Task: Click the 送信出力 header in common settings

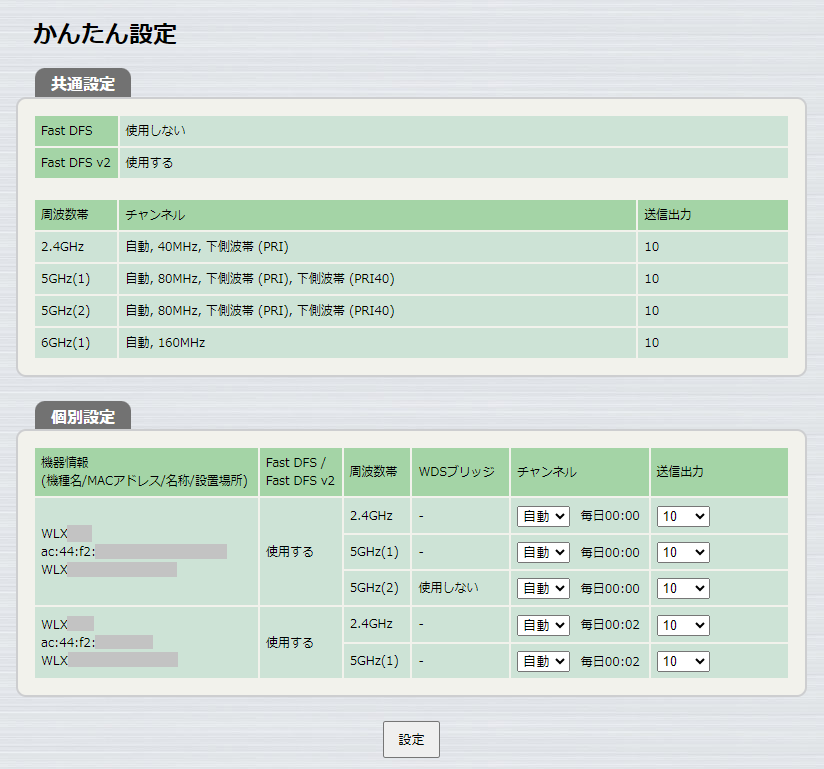Action: [713, 215]
